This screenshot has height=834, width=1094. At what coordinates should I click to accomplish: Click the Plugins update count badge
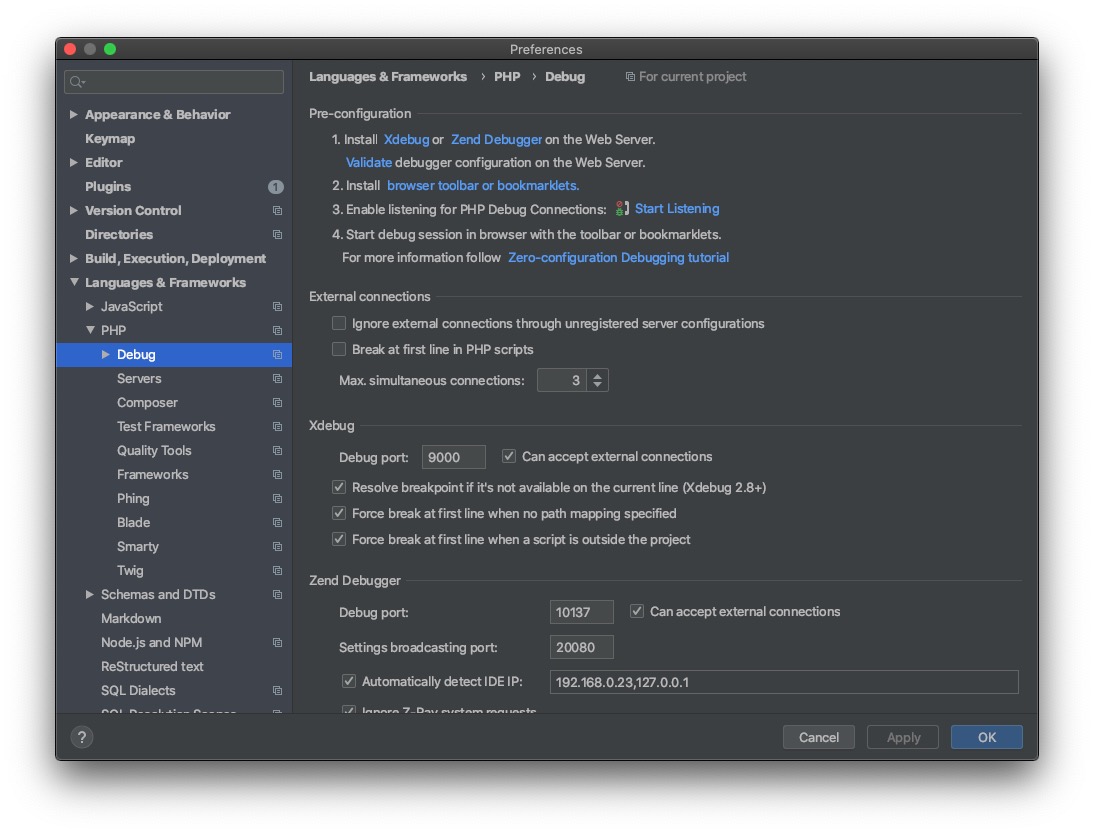tap(276, 187)
